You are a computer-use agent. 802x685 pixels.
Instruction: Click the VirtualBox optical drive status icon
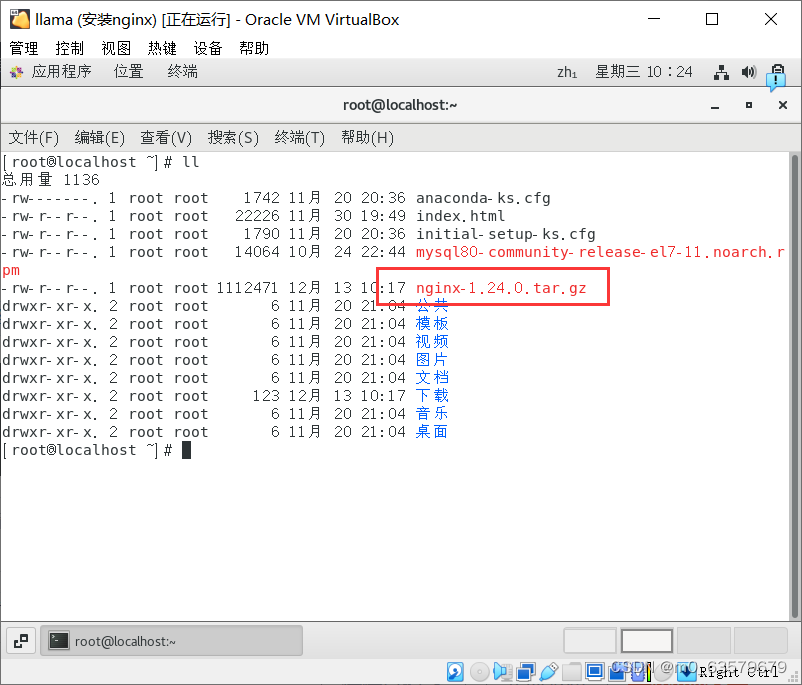point(480,671)
